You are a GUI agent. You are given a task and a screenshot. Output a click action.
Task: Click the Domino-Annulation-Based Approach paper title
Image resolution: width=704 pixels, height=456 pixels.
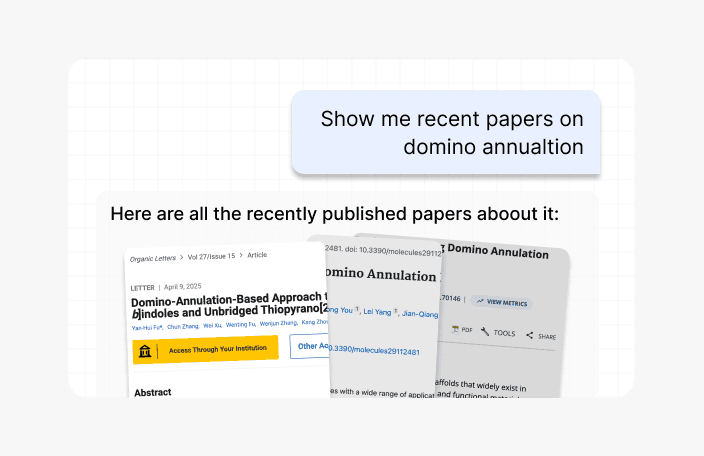(229, 305)
